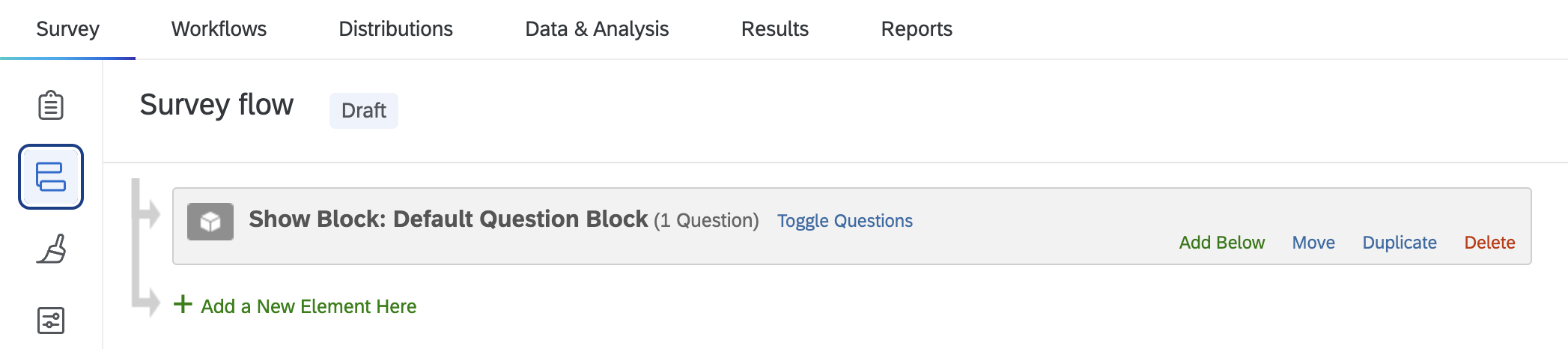The image size is (1568, 349).
Task: Duplicate the Default Question Block
Action: pyautogui.click(x=1400, y=243)
